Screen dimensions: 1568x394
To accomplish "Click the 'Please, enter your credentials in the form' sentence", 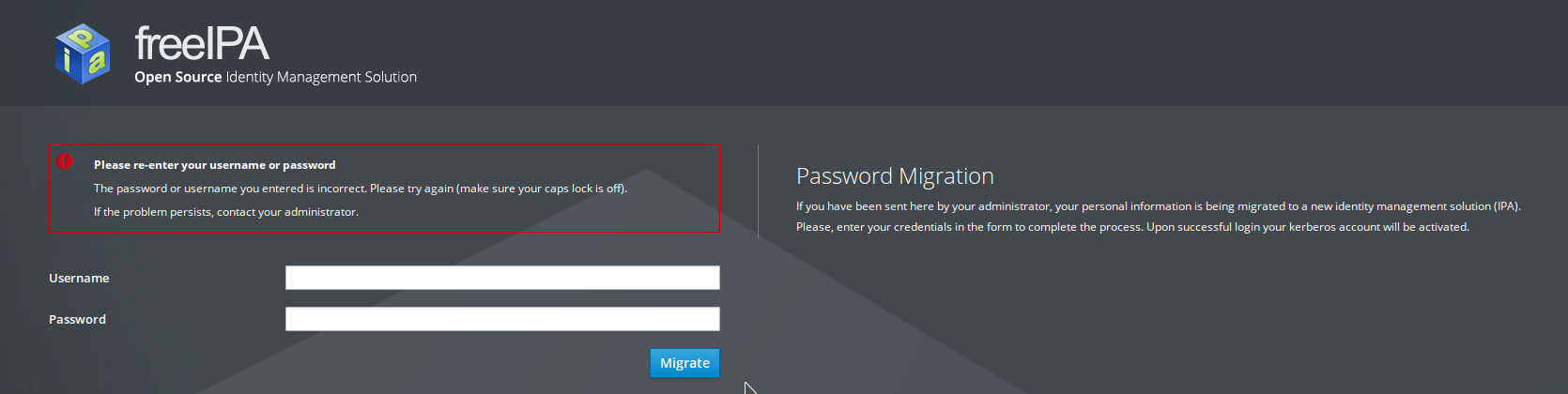I will (x=1132, y=227).
